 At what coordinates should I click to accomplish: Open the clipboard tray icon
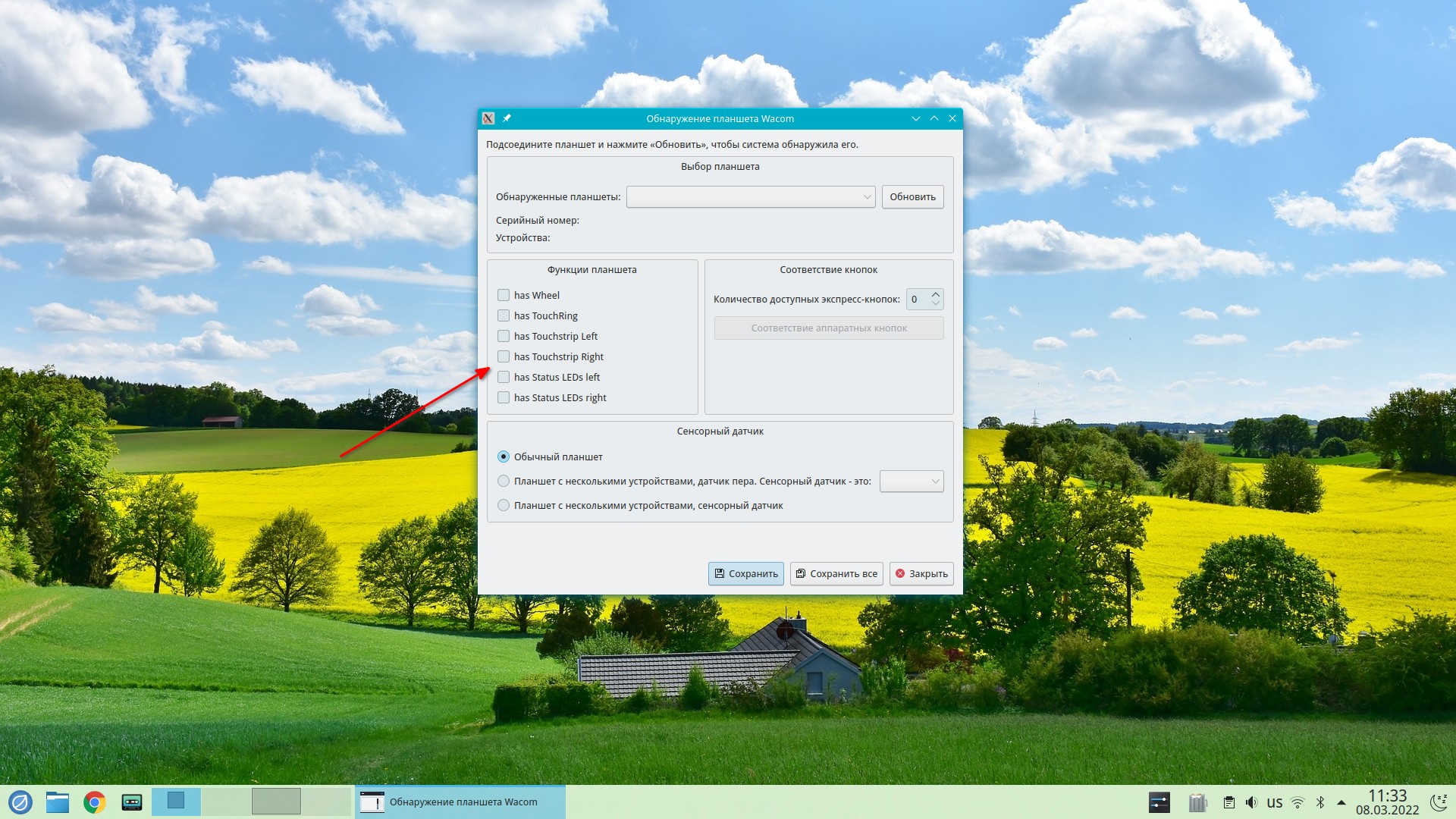coord(1229,802)
